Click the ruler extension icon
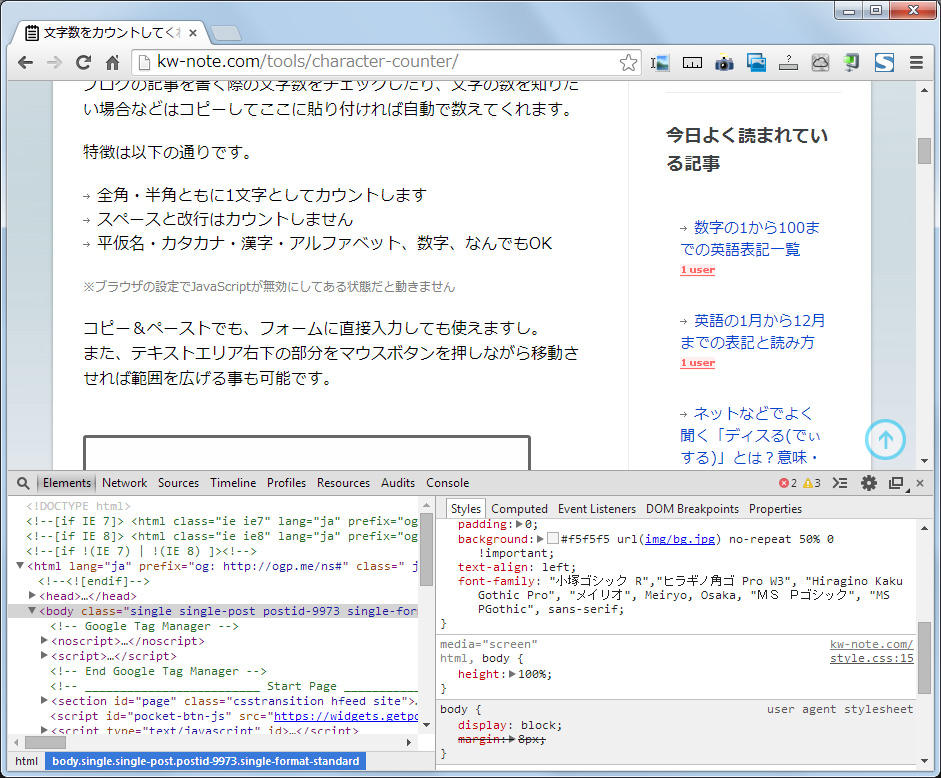The image size is (941, 778). pos(692,62)
